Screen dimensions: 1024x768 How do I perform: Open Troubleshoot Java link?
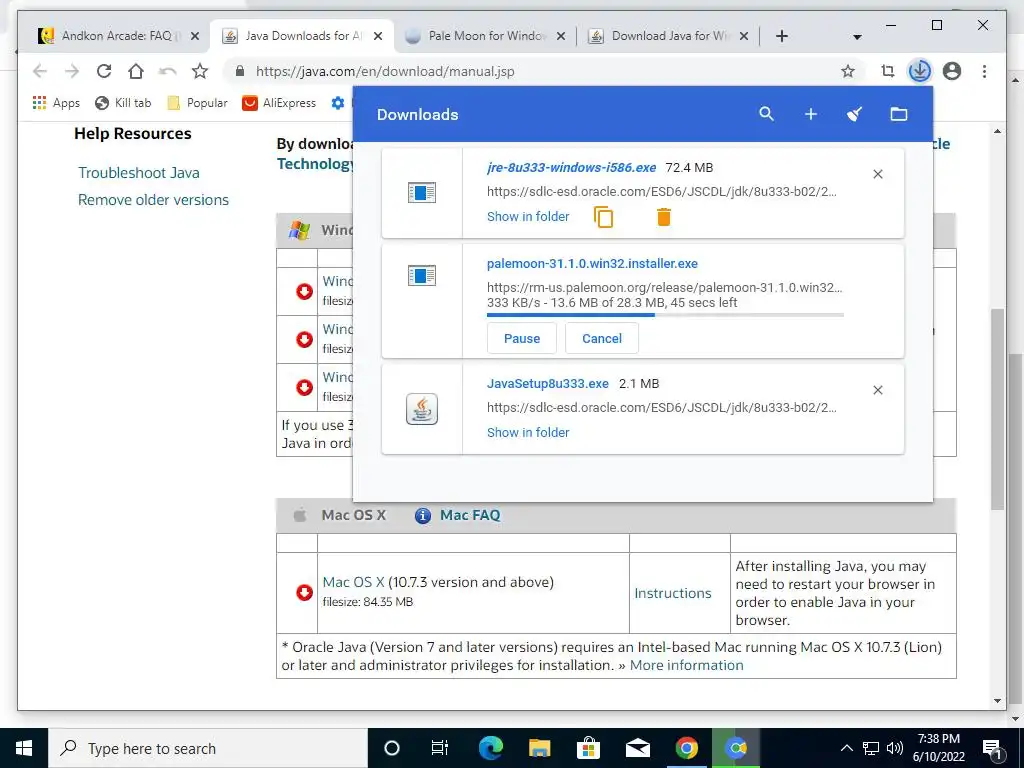138,173
